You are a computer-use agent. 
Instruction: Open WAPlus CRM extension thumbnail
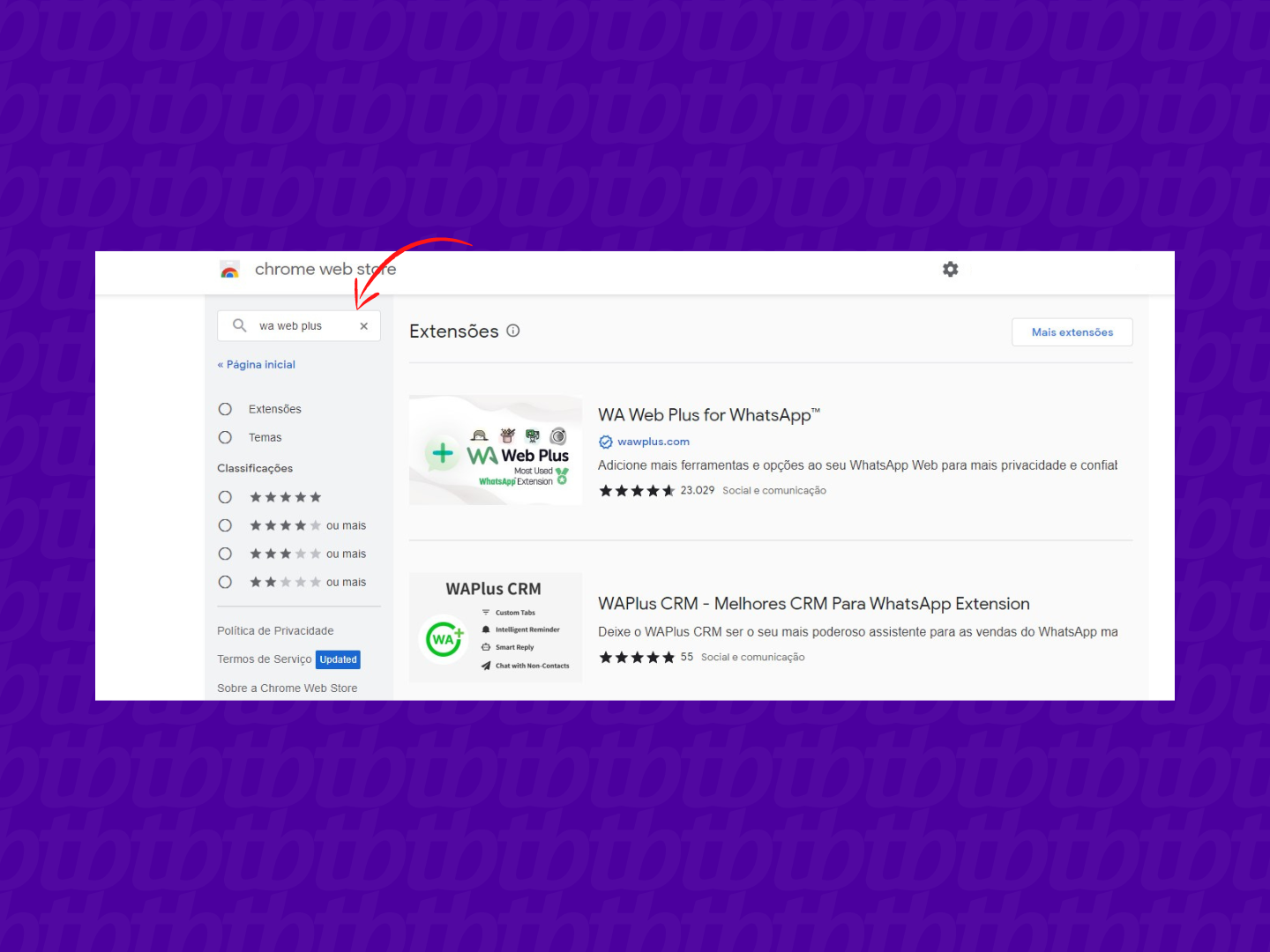[496, 628]
